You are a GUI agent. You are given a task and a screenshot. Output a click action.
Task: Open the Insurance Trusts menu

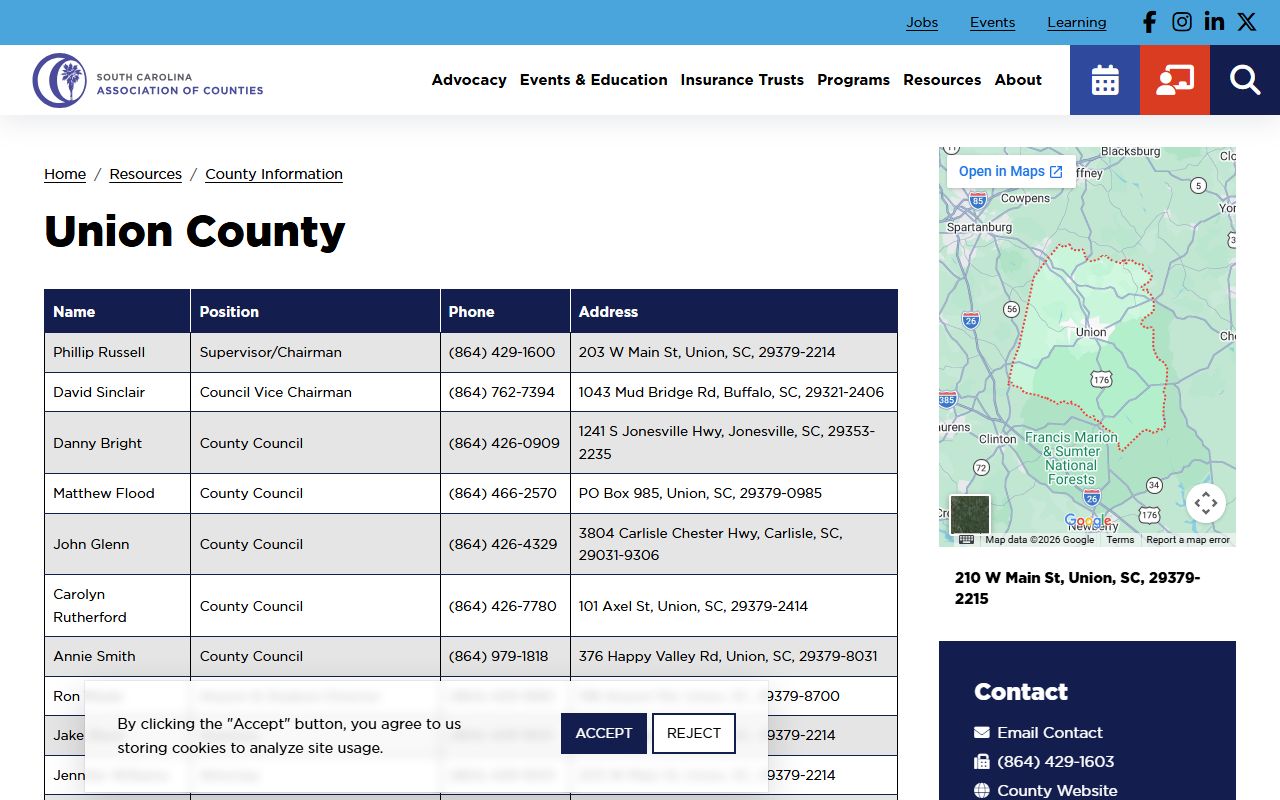742,80
